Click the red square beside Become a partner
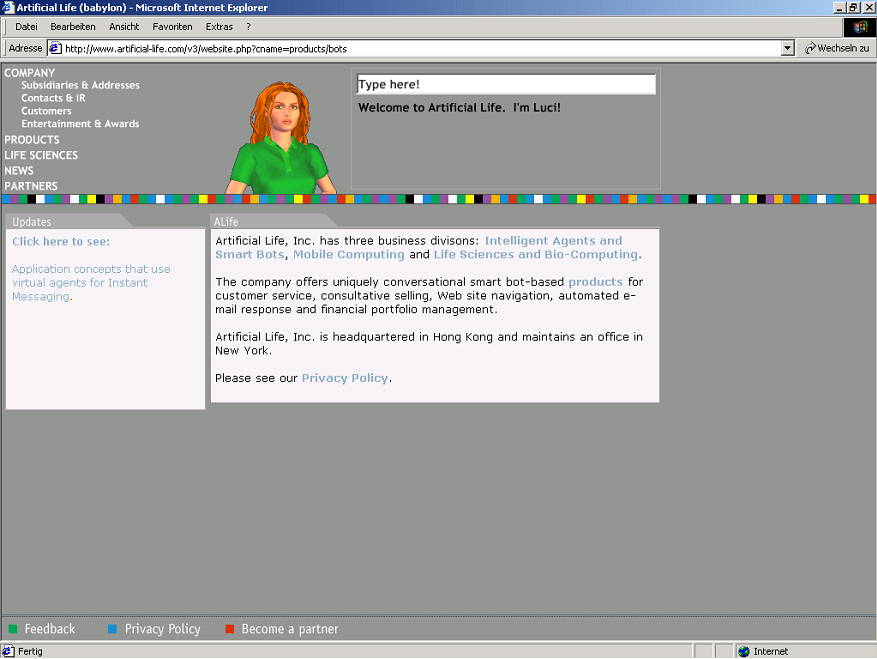Viewport: 877px width, 659px height. pyautogui.click(x=229, y=629)
